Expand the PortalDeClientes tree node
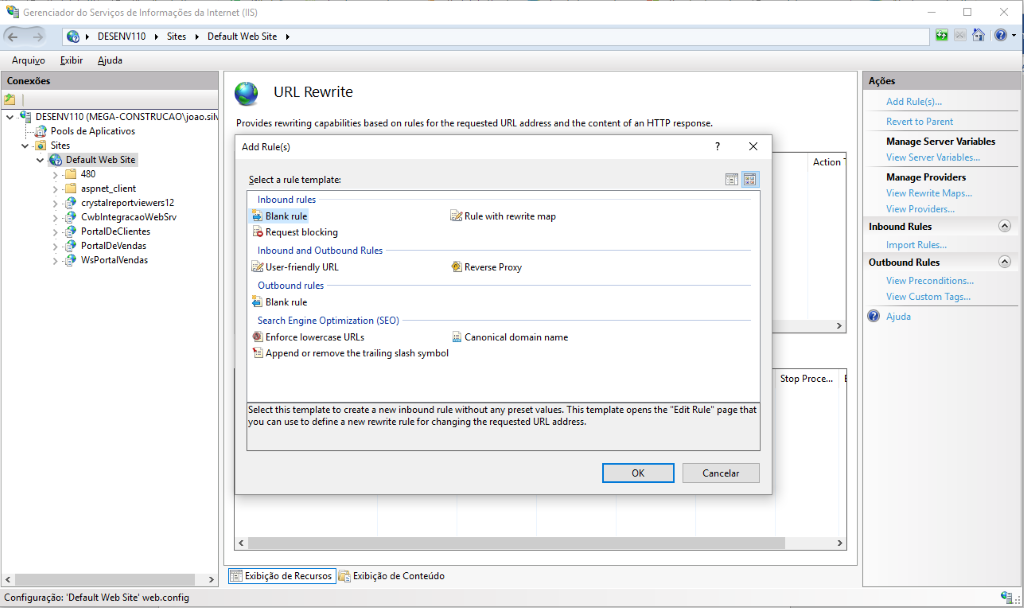1024x608 pixels. click(56, 231)
